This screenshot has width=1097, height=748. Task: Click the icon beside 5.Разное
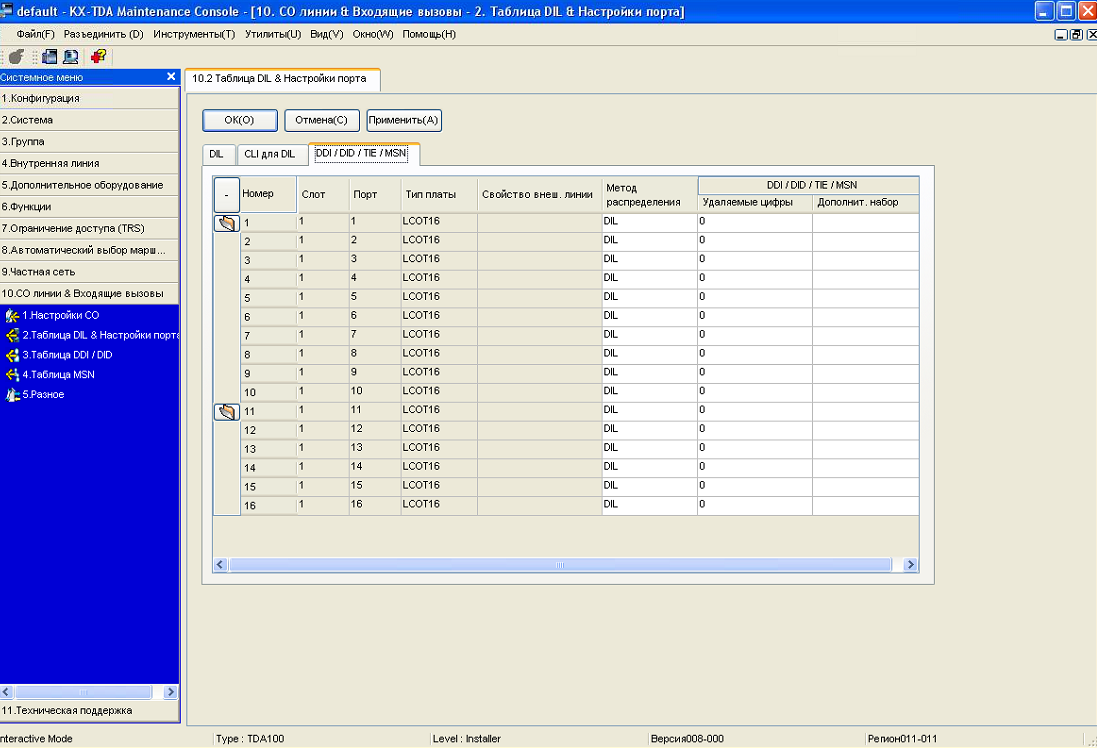pos(12,395)
